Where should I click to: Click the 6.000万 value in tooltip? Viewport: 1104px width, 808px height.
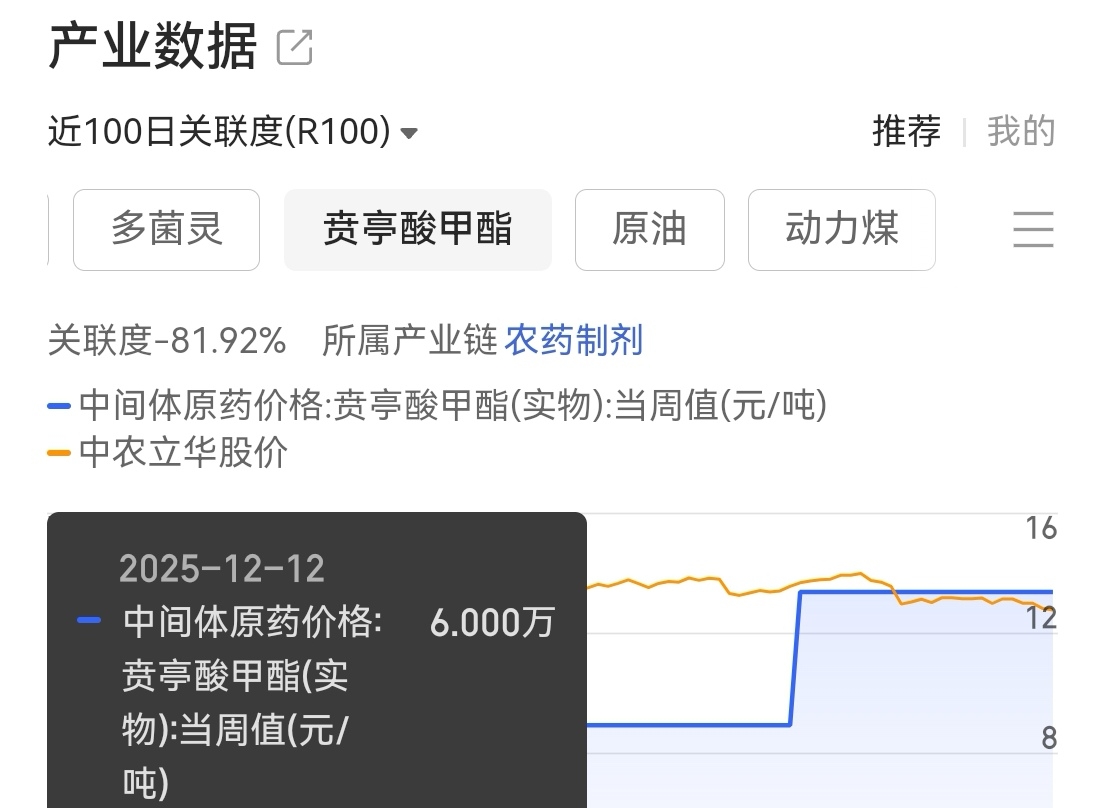click(x=492, y=623)
